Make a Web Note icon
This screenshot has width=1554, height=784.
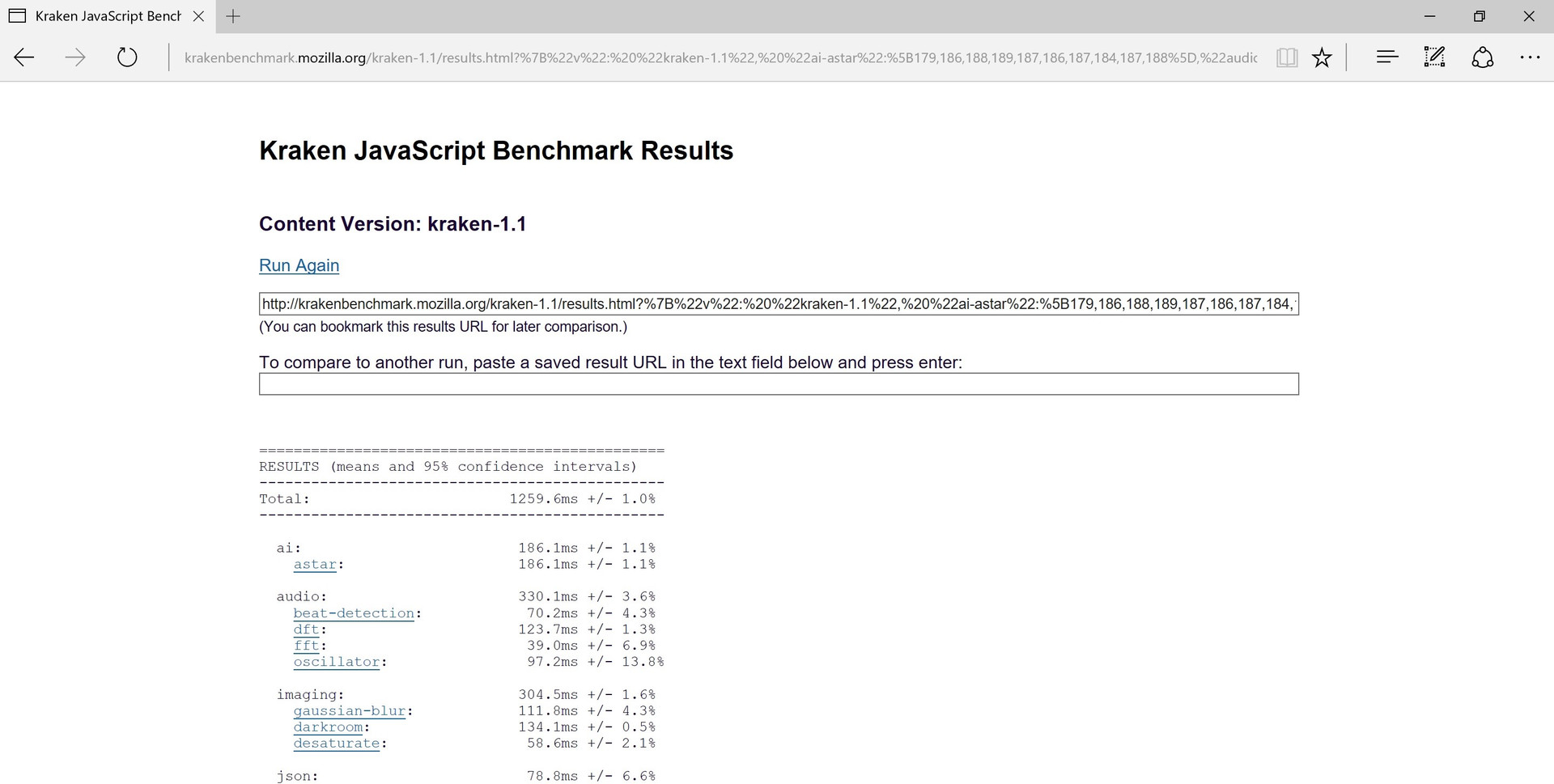click(x=1434, y=57)
